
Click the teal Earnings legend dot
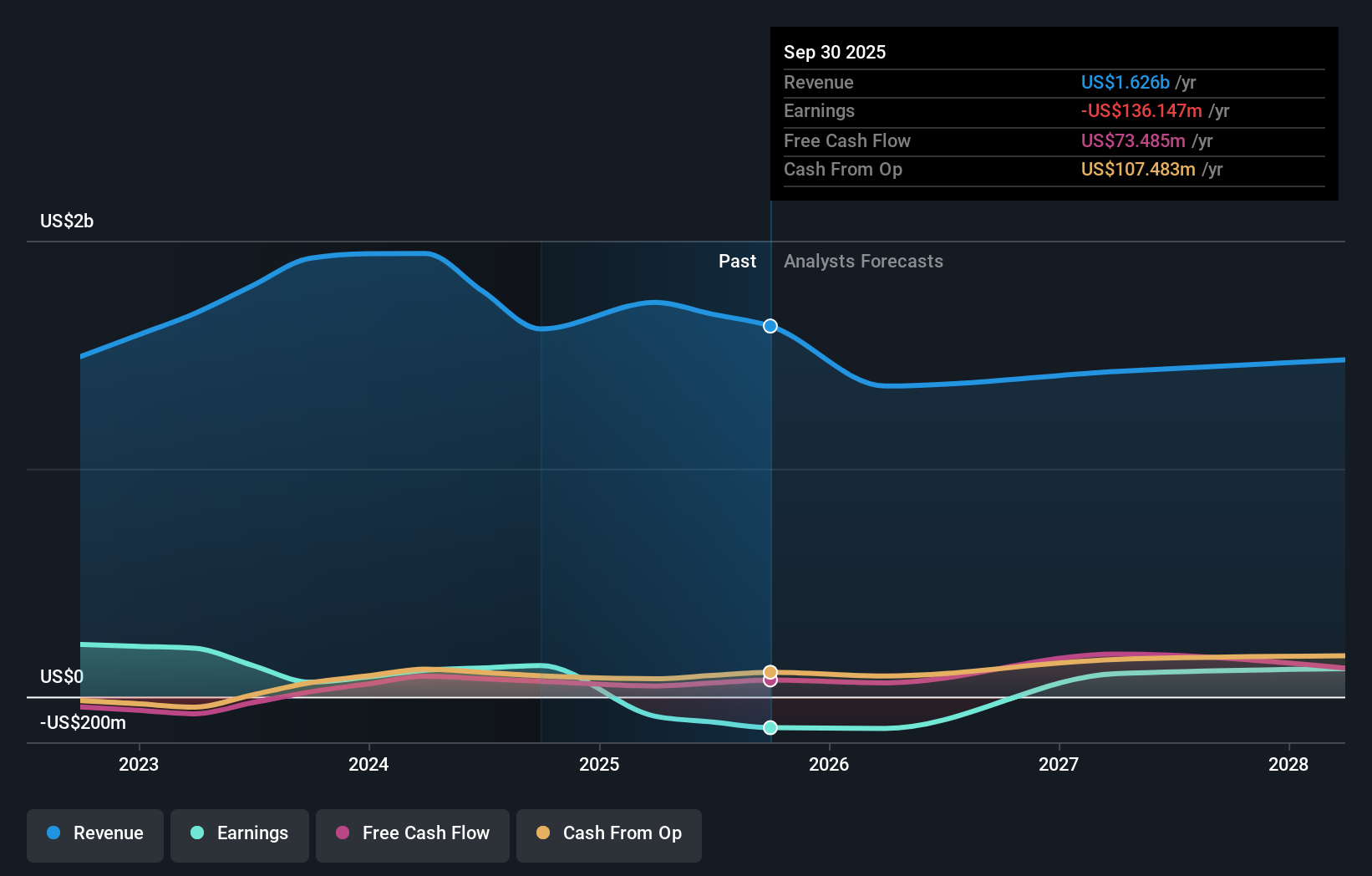point(196,833)
